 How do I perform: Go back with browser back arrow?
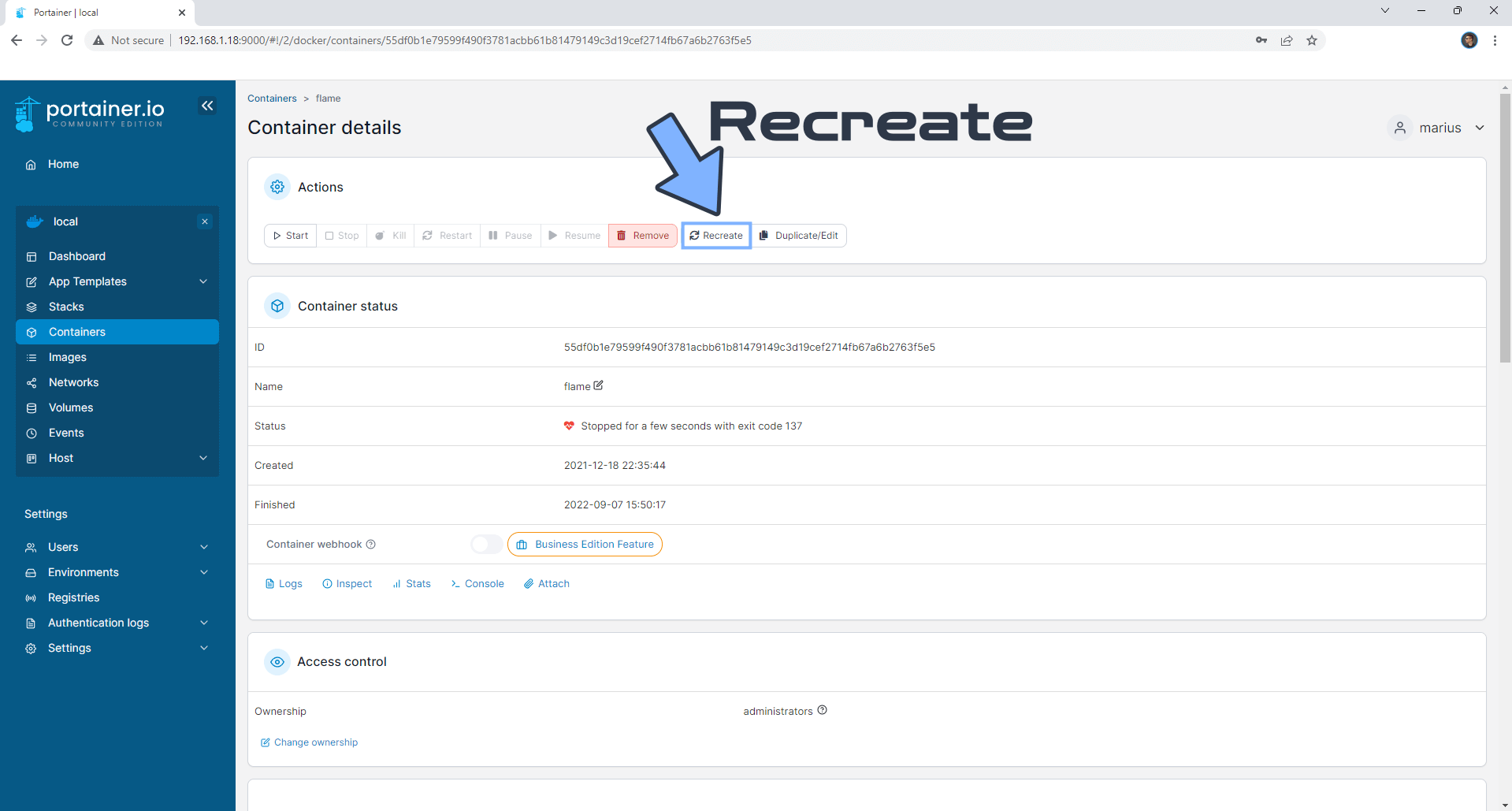(17, 40)
